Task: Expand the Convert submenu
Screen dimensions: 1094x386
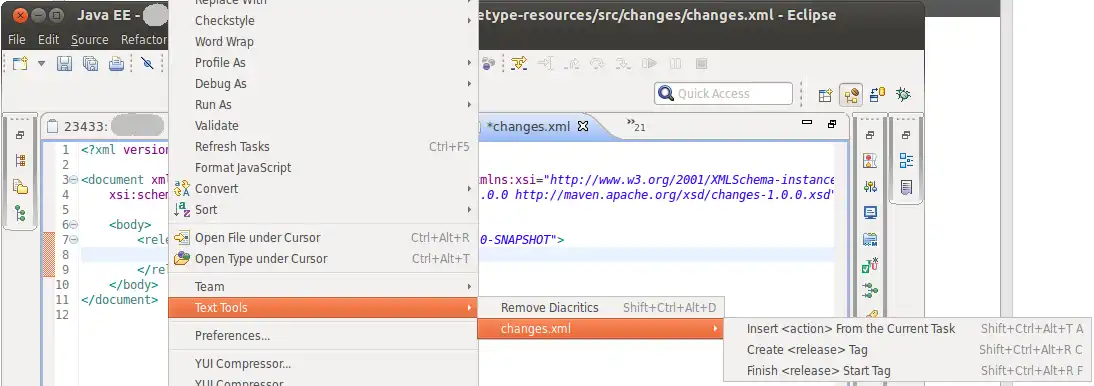Action: click(x=323, y=188)
